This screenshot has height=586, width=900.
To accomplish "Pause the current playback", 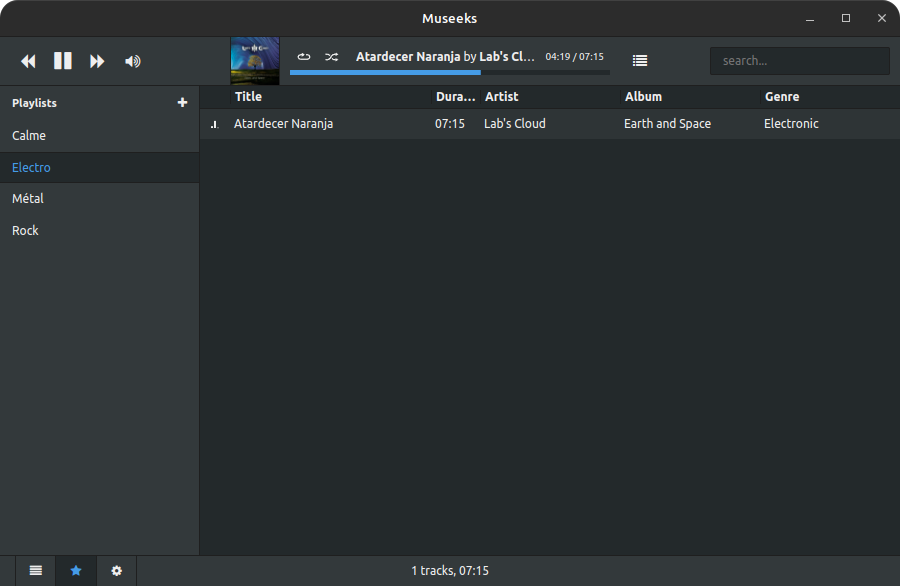I will point(62,61).
